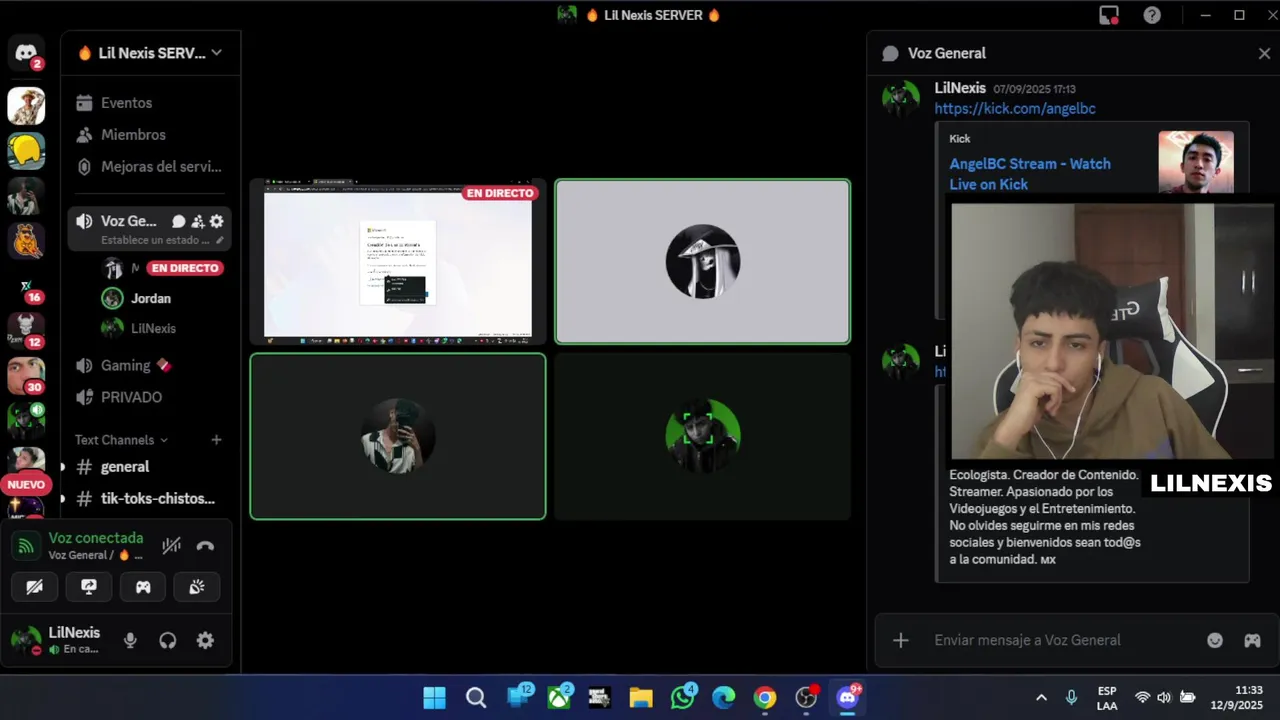Disconnect from voice with hang-up icon
Screen dimensions: 1280x720
(x=205, y=546)
